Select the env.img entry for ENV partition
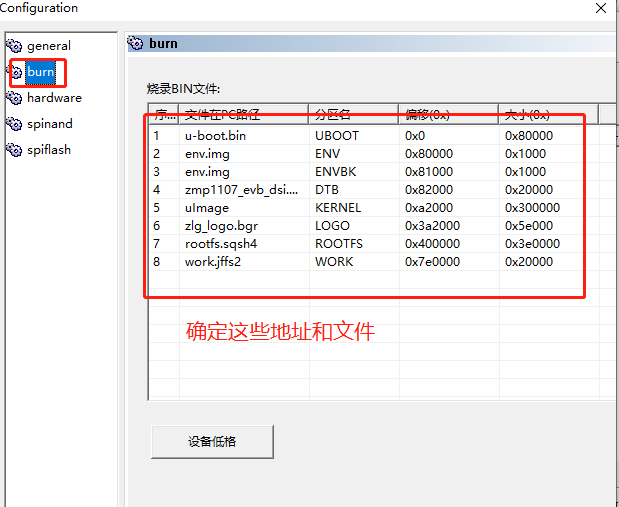The height and width of the screenshot is (507, 619). tap(207, 154)
